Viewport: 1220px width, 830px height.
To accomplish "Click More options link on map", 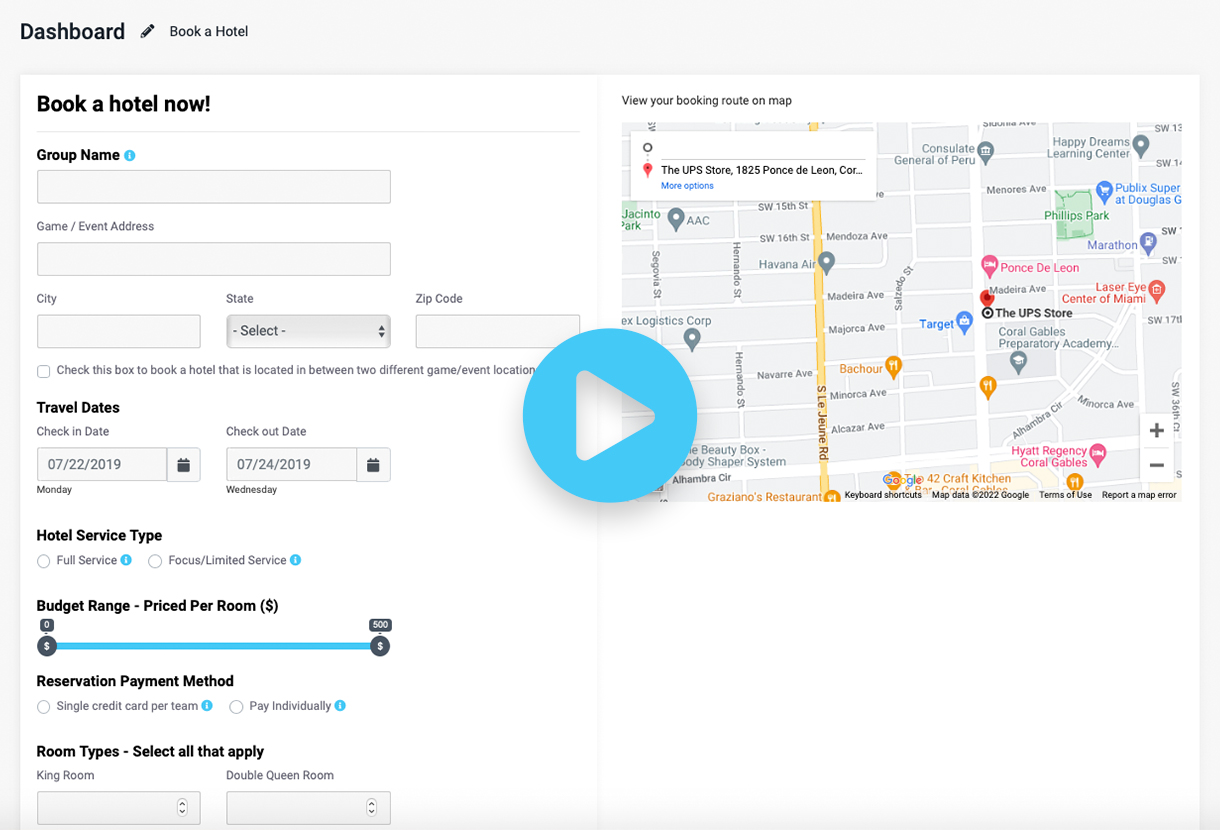I will click(687, 186).
